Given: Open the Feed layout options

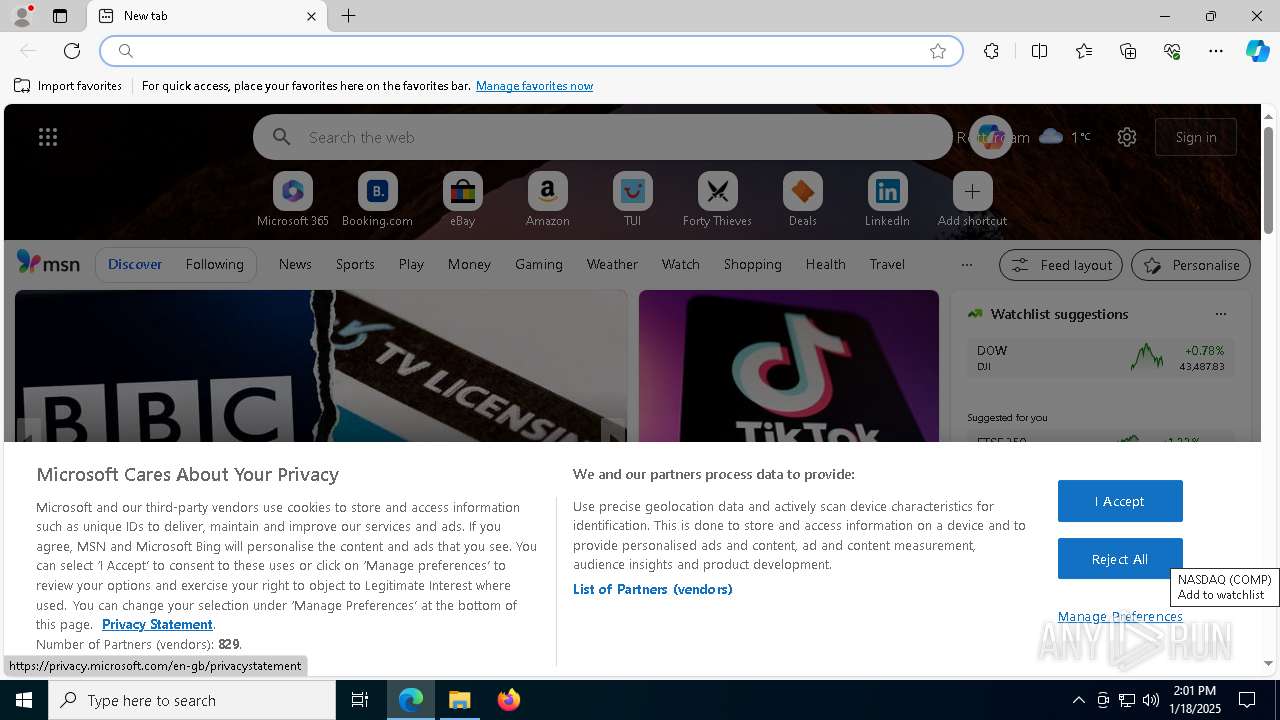Looking at the screenshot, I should tap(1061, 265).
